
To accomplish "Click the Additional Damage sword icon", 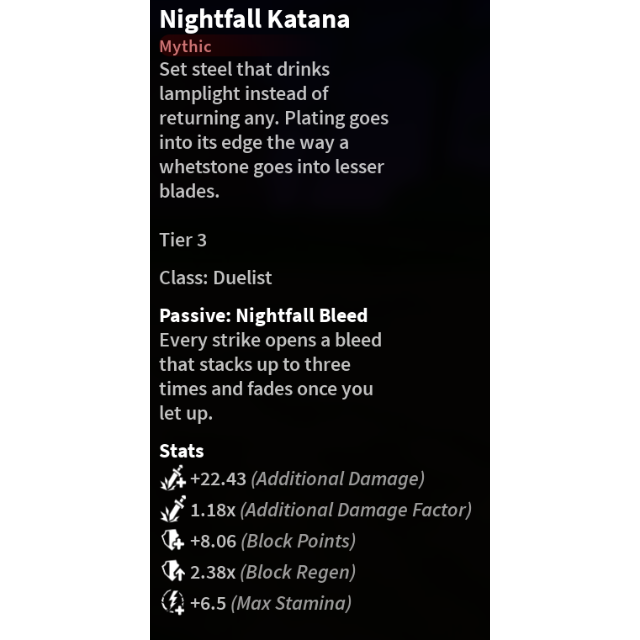I will (173, 478).
